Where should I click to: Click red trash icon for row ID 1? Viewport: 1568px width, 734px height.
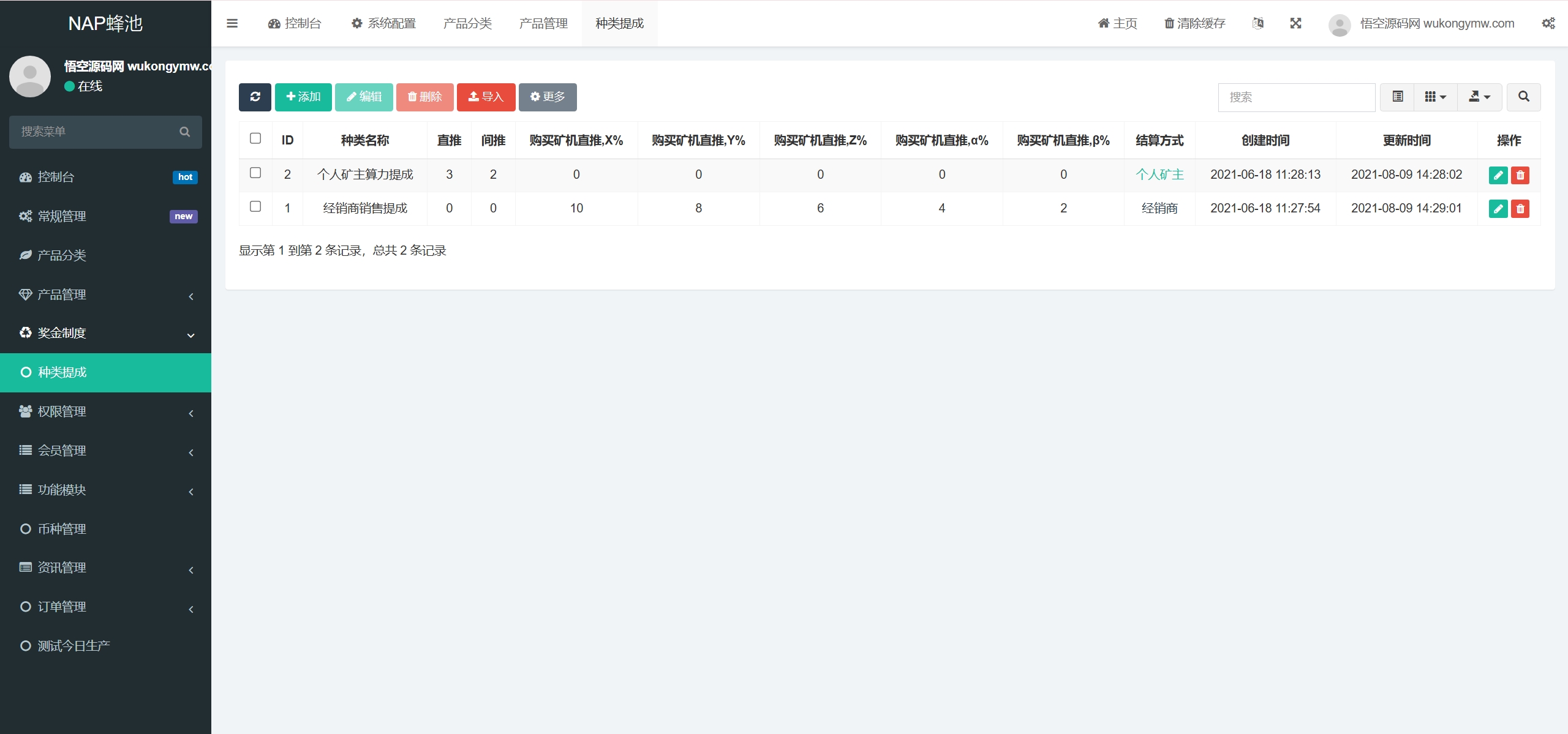(x=1520, y=209)
